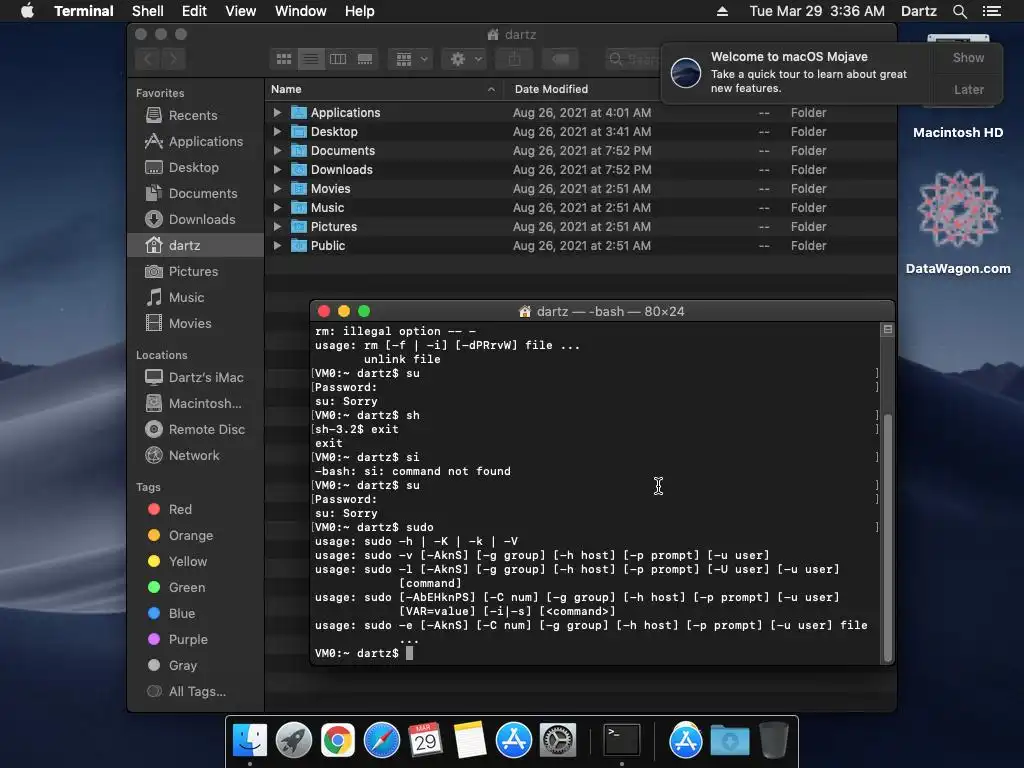Open Notification Center menu bar icon
Image resolution: width=1024 pixels, height=768 pixels.
[991, 11]
